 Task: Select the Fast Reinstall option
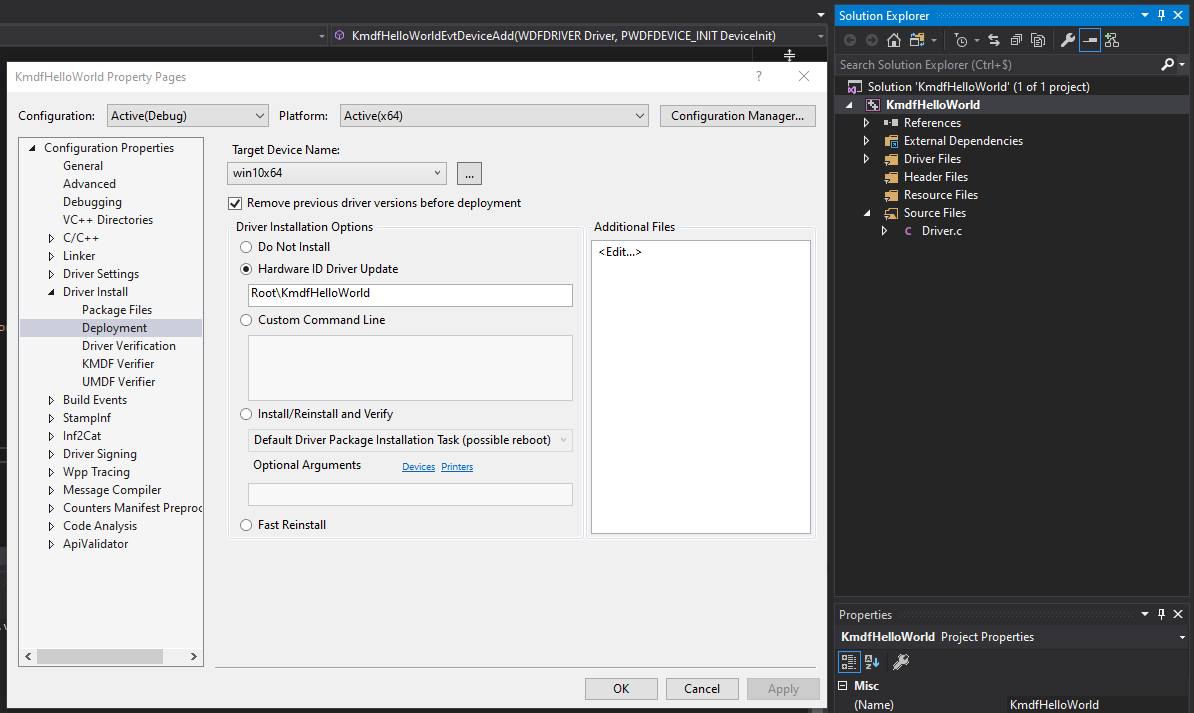246,525
